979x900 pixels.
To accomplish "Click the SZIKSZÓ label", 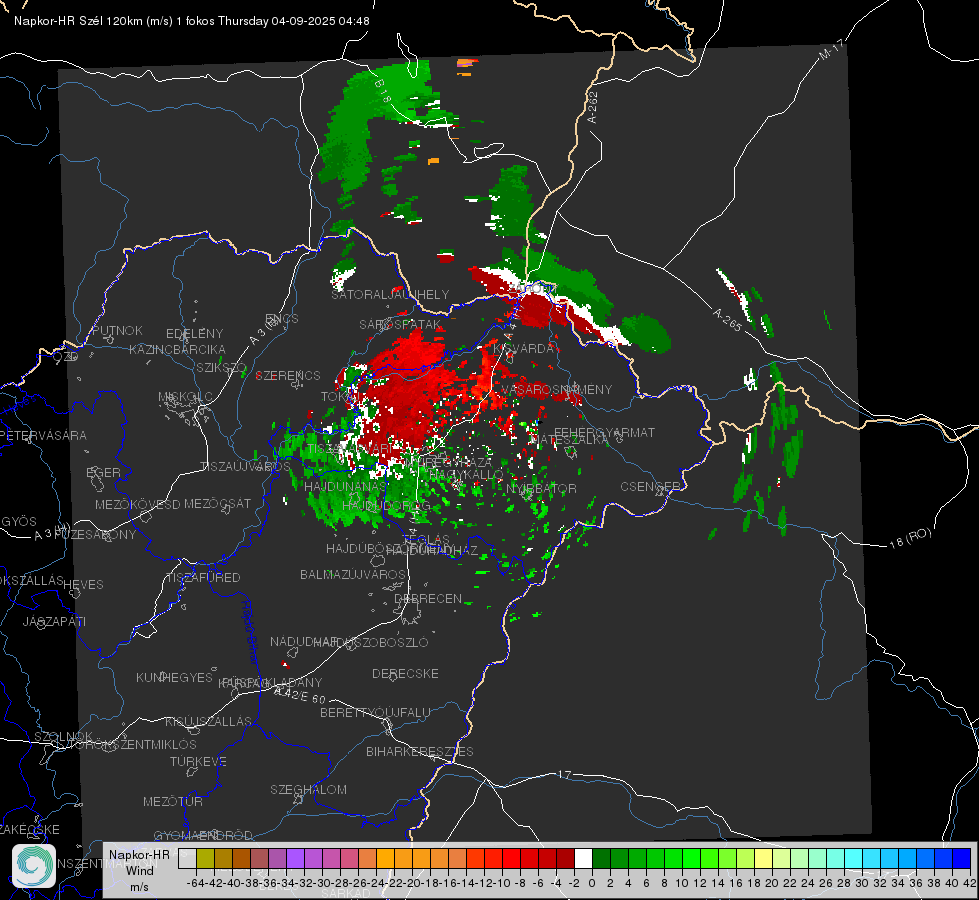I will click(222, 367).
